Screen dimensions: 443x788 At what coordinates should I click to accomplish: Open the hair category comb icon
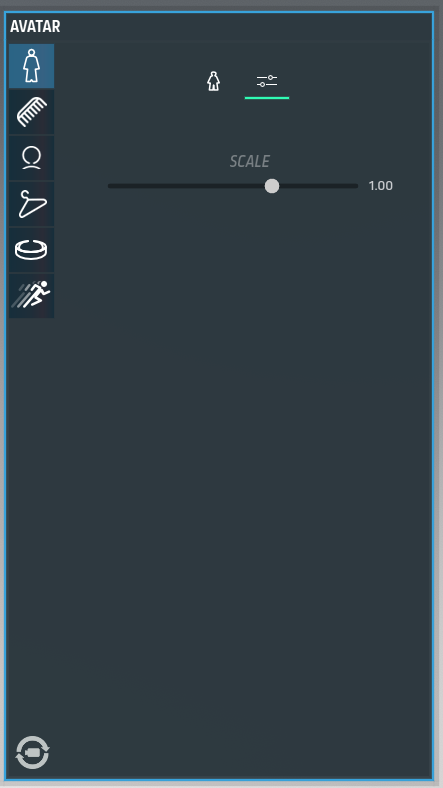point(31,112)
